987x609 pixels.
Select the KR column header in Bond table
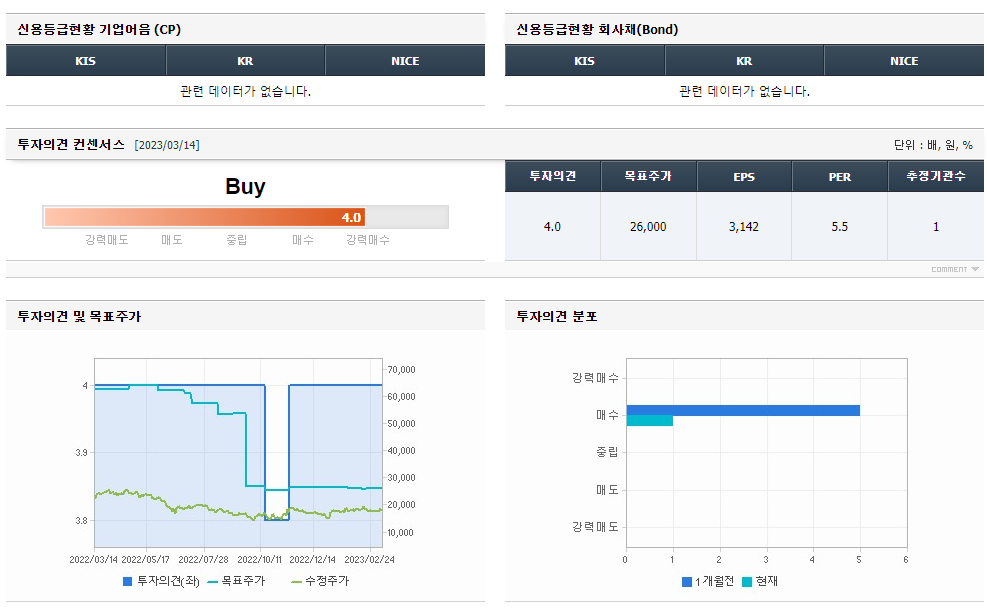744,60
